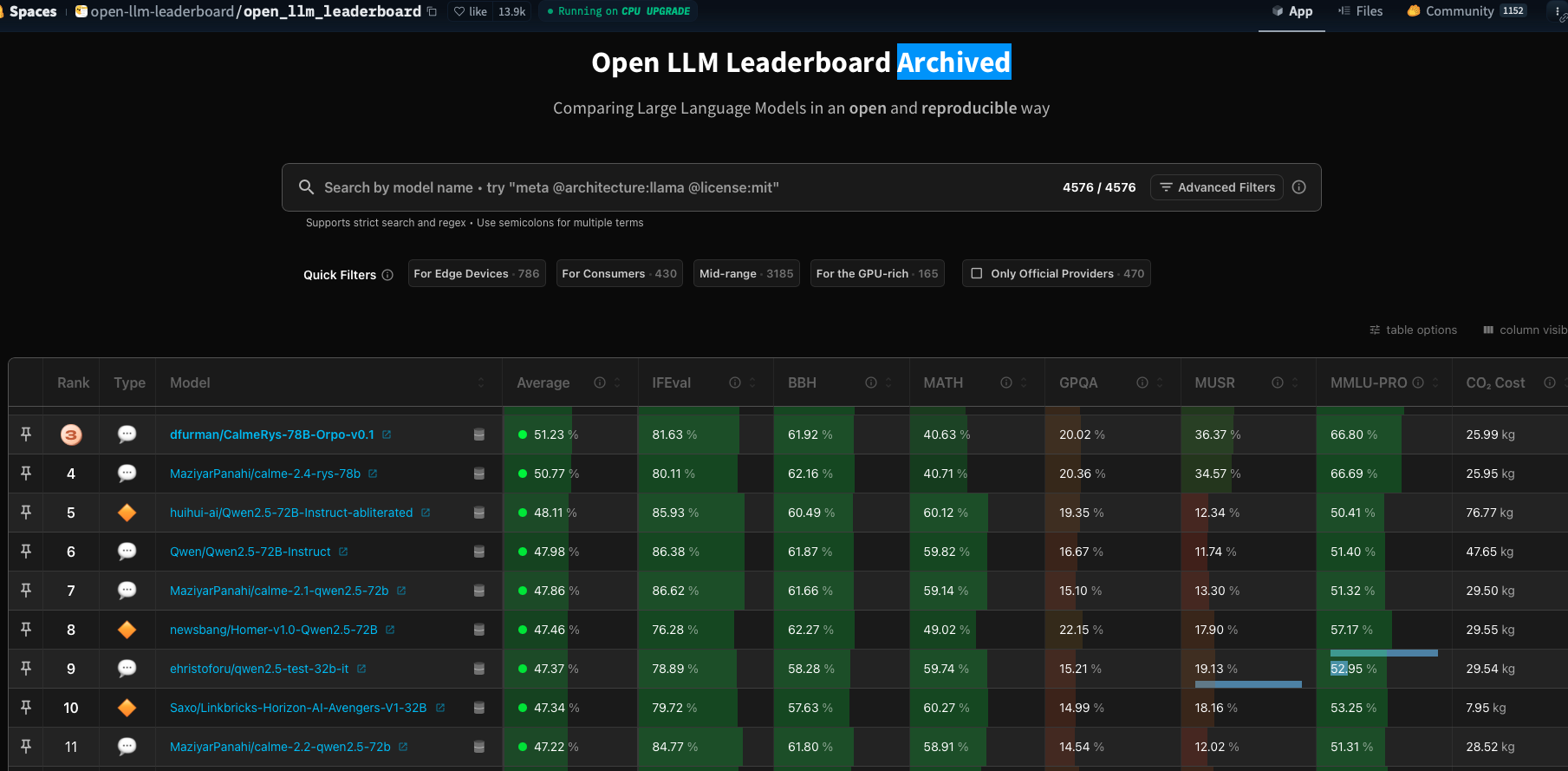Image resolution: width=1568 pixels, height=771 pixels.
Task: Show info for the MATH column
Action: pos(1006,382)
